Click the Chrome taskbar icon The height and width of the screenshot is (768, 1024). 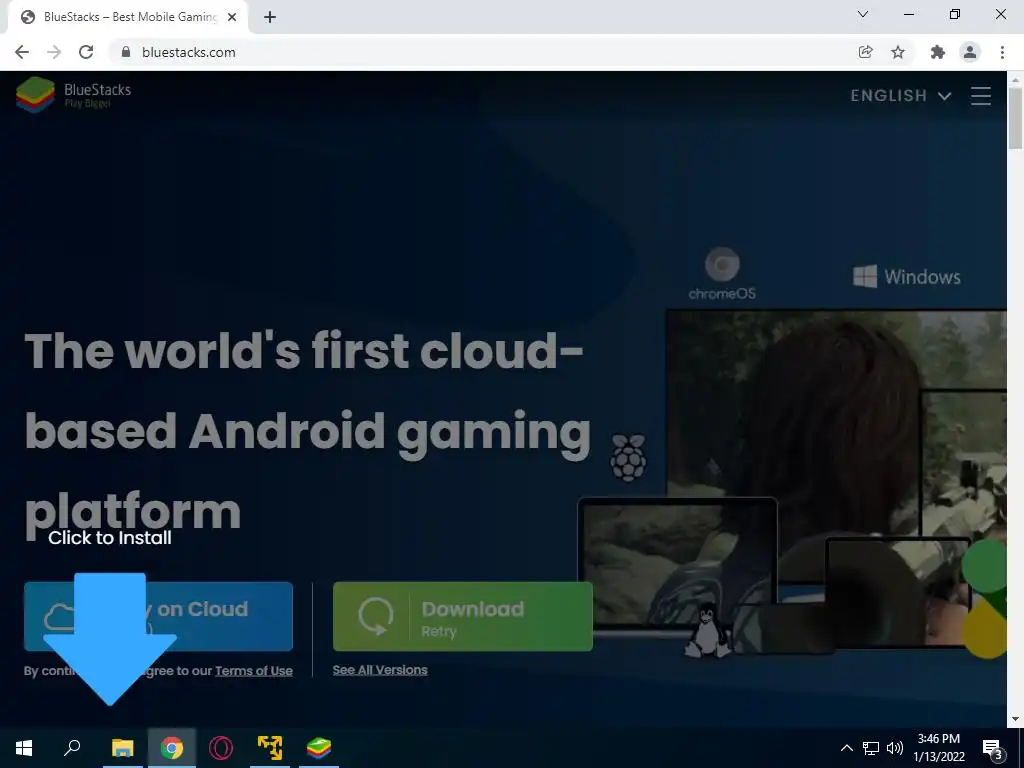point(172,748)
